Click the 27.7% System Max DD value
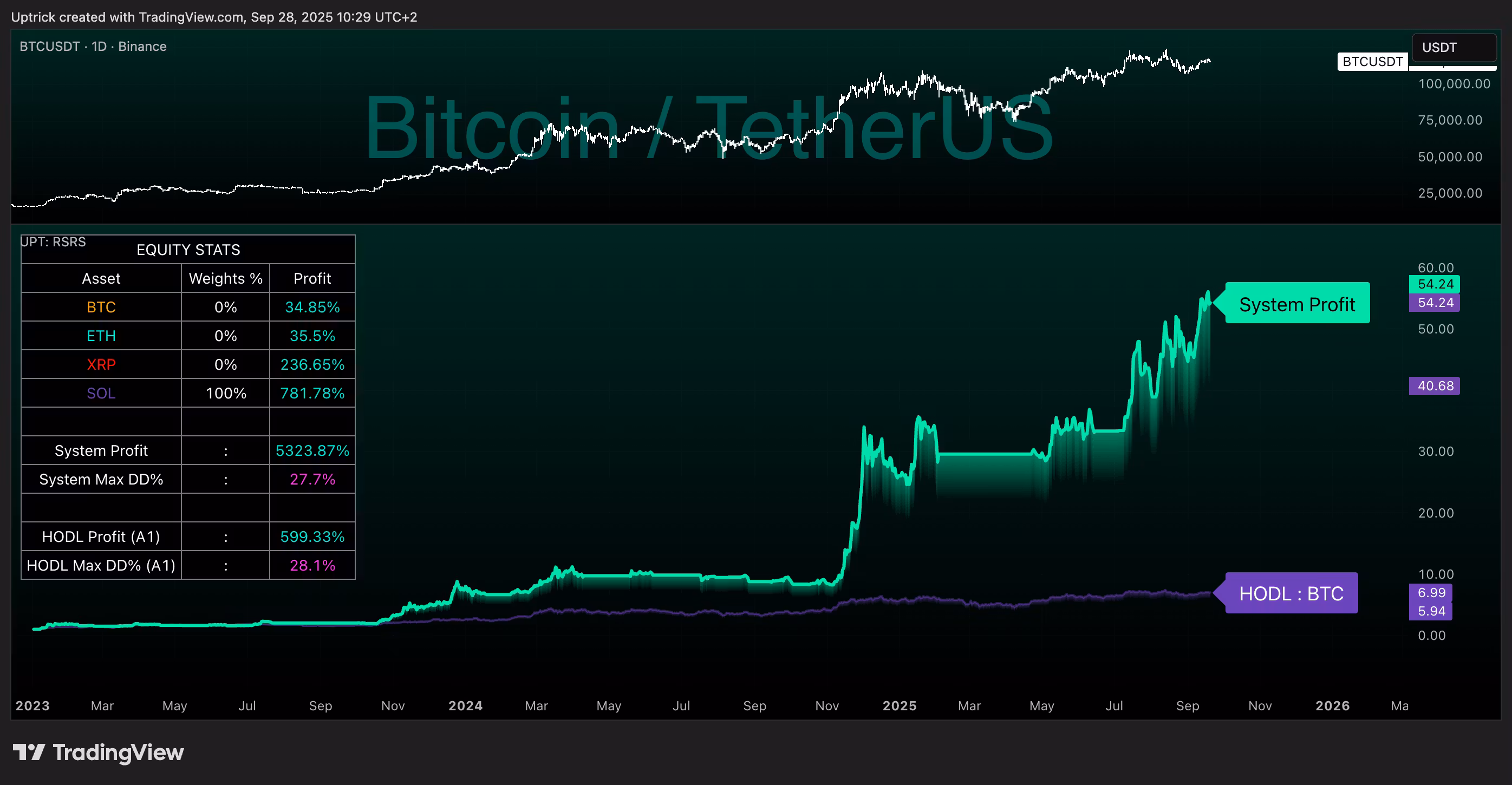 pos(312,479)
